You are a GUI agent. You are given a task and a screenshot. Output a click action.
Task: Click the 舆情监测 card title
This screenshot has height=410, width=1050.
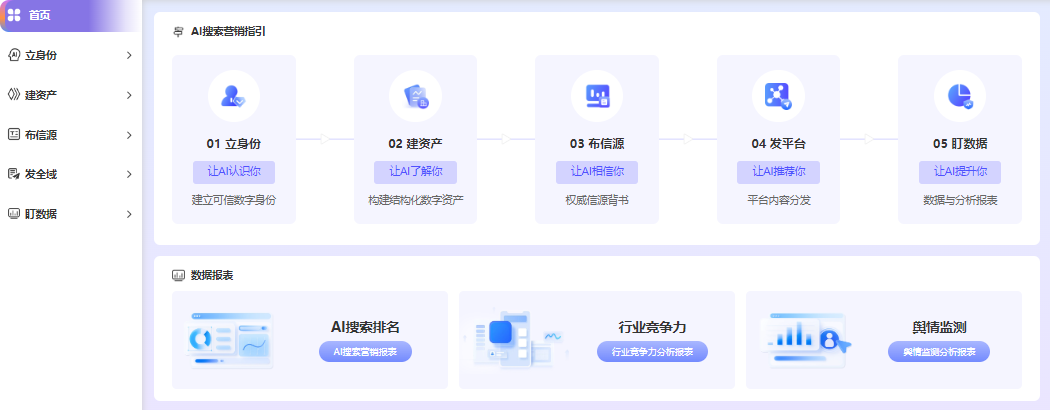point(939,327)
